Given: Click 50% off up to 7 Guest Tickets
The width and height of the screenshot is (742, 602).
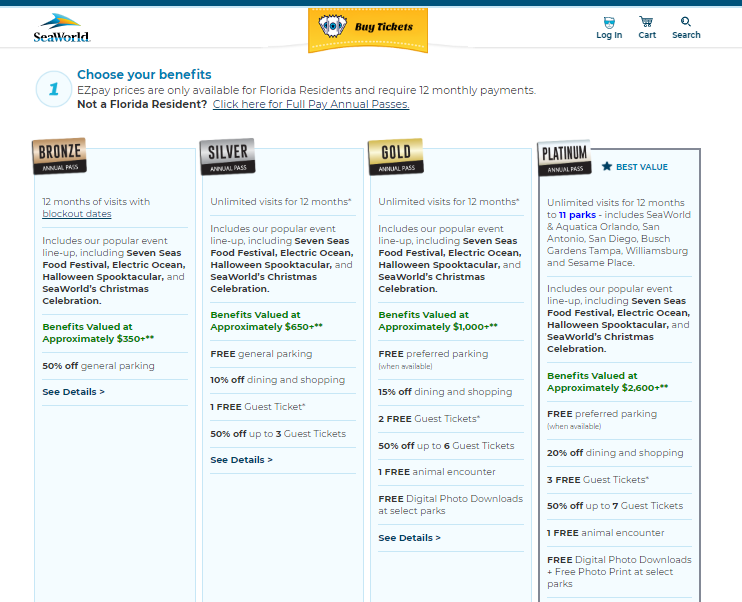Looking at the screenshot, I should coord(615,506).
